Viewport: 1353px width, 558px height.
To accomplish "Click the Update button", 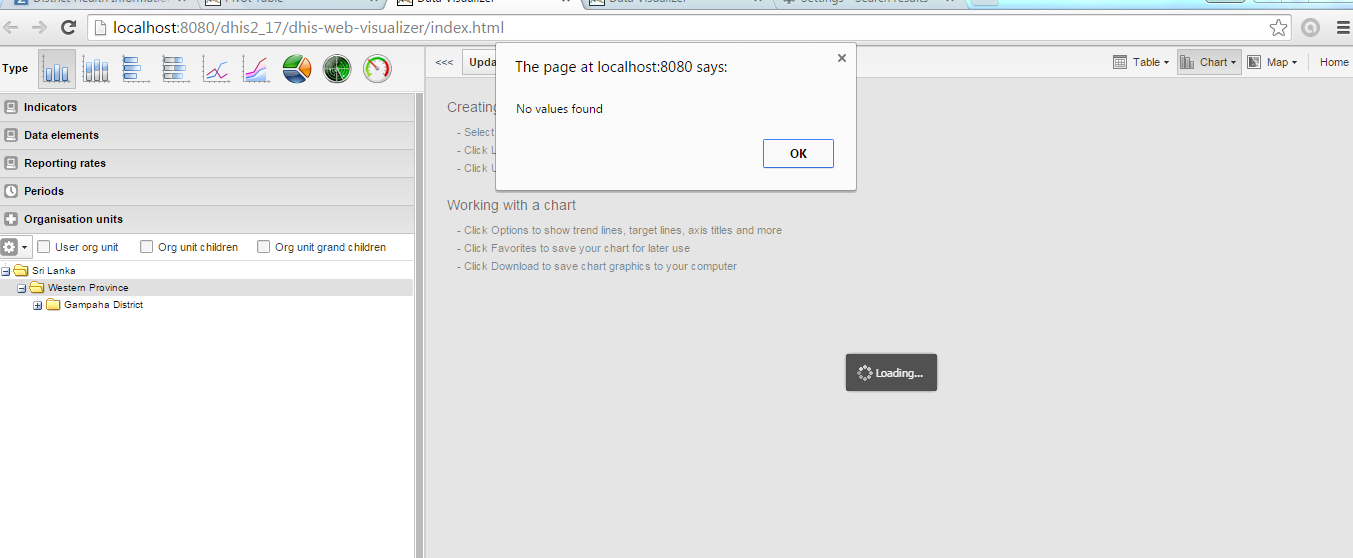I will pos(481,62).
